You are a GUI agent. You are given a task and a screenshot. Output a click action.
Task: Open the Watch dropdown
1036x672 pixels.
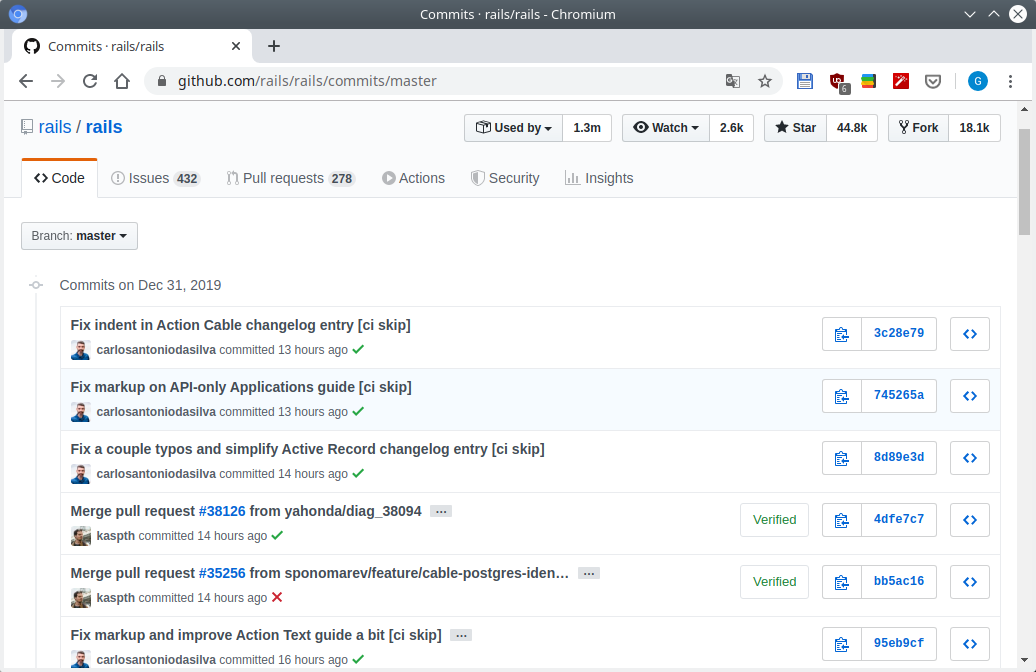666,128
